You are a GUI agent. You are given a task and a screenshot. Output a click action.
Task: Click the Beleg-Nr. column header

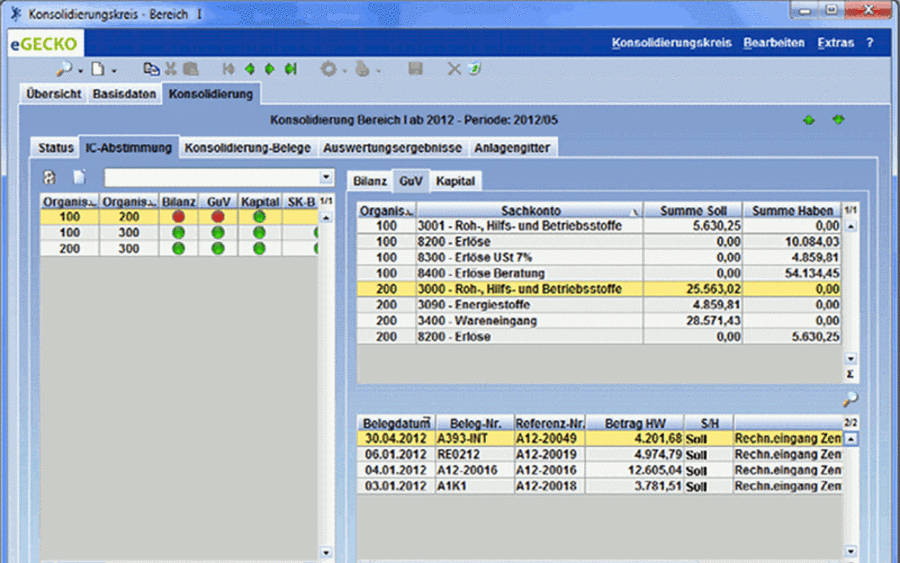click(x=475, y=423)
